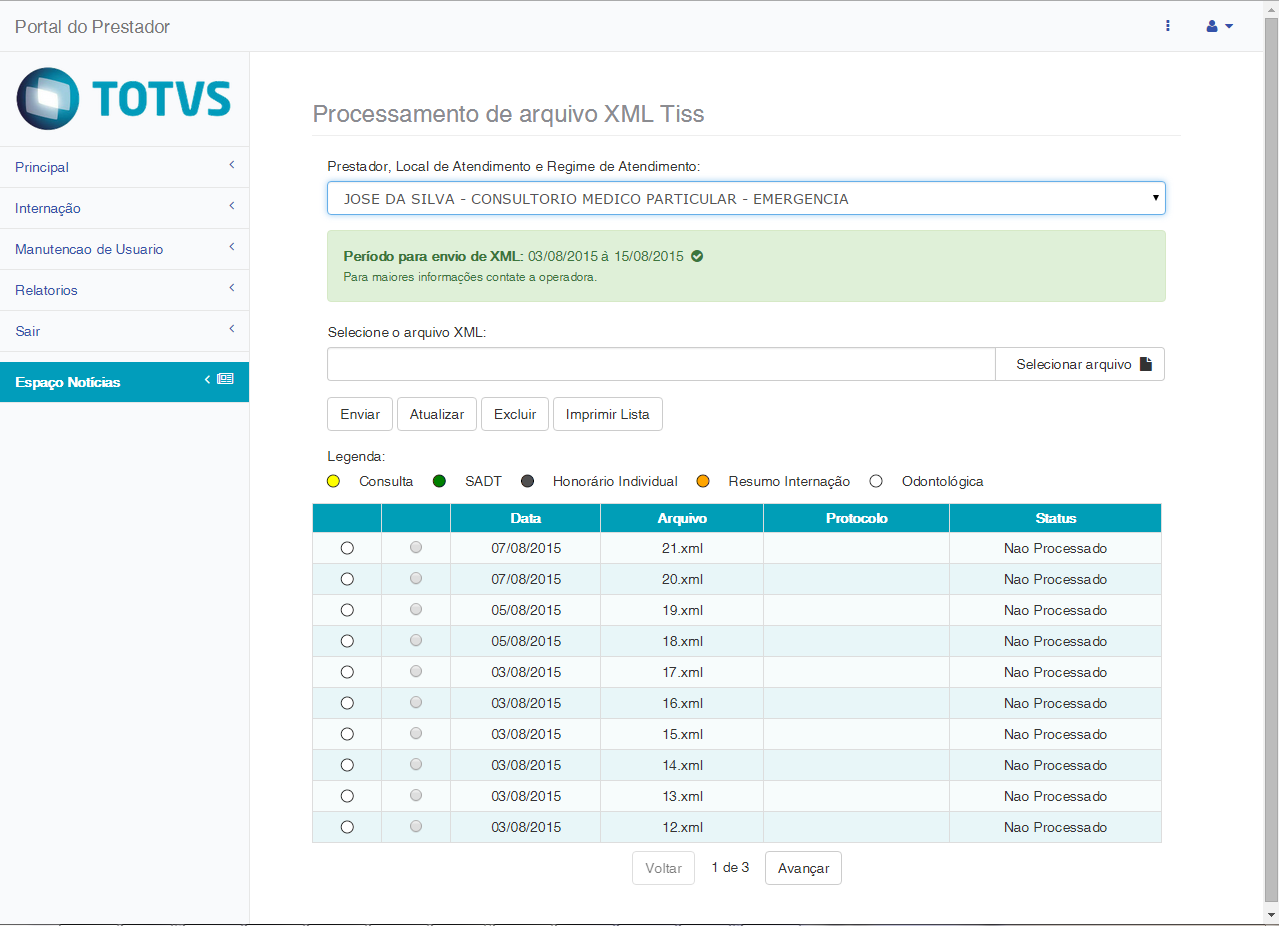Click the Protocolo column header

[x=856, y=518]
